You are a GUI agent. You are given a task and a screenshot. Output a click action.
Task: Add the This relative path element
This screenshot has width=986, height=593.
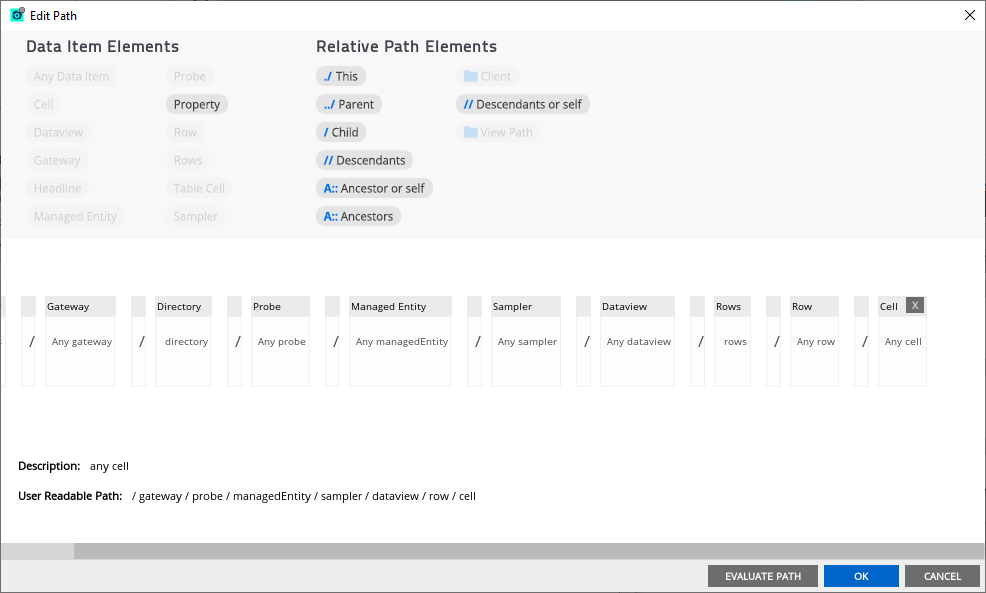[340, 76]
